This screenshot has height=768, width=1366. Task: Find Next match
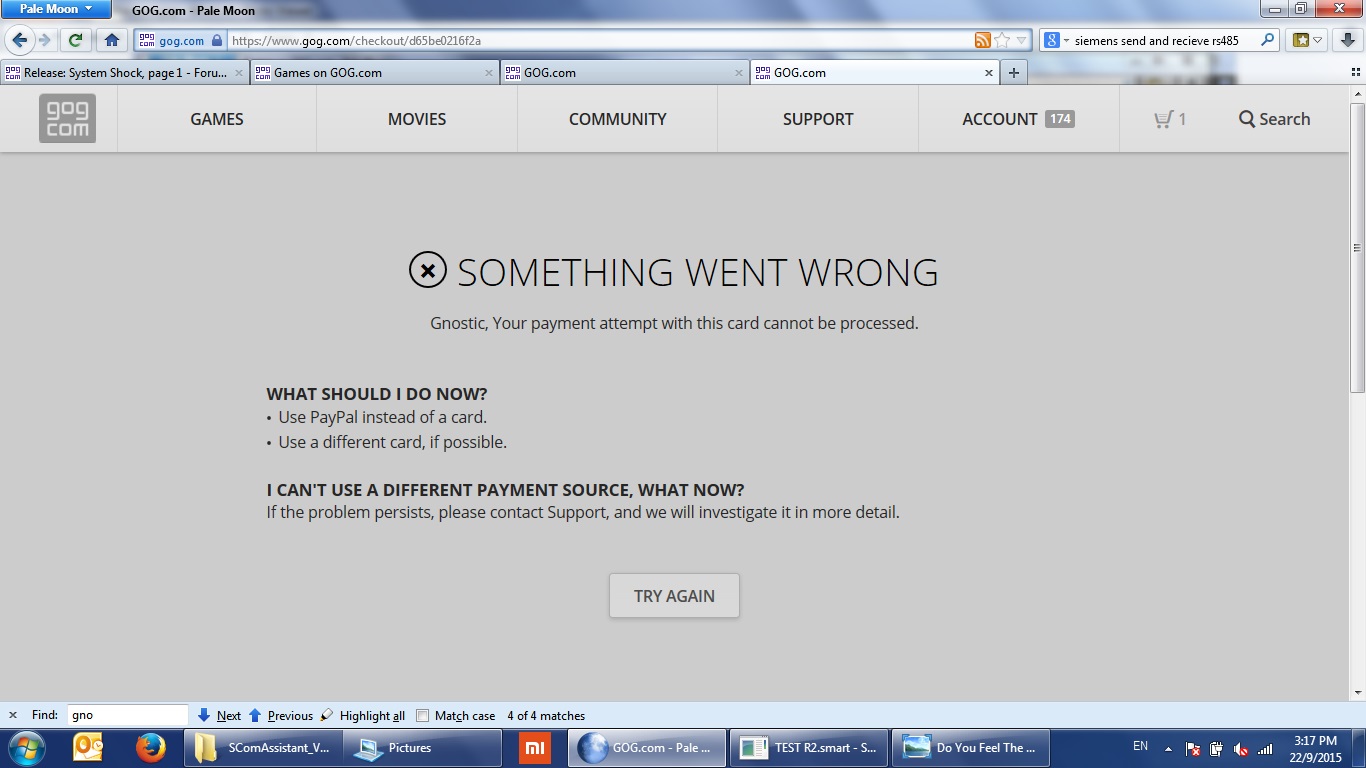pyautogui.click(x=219, y=715)
